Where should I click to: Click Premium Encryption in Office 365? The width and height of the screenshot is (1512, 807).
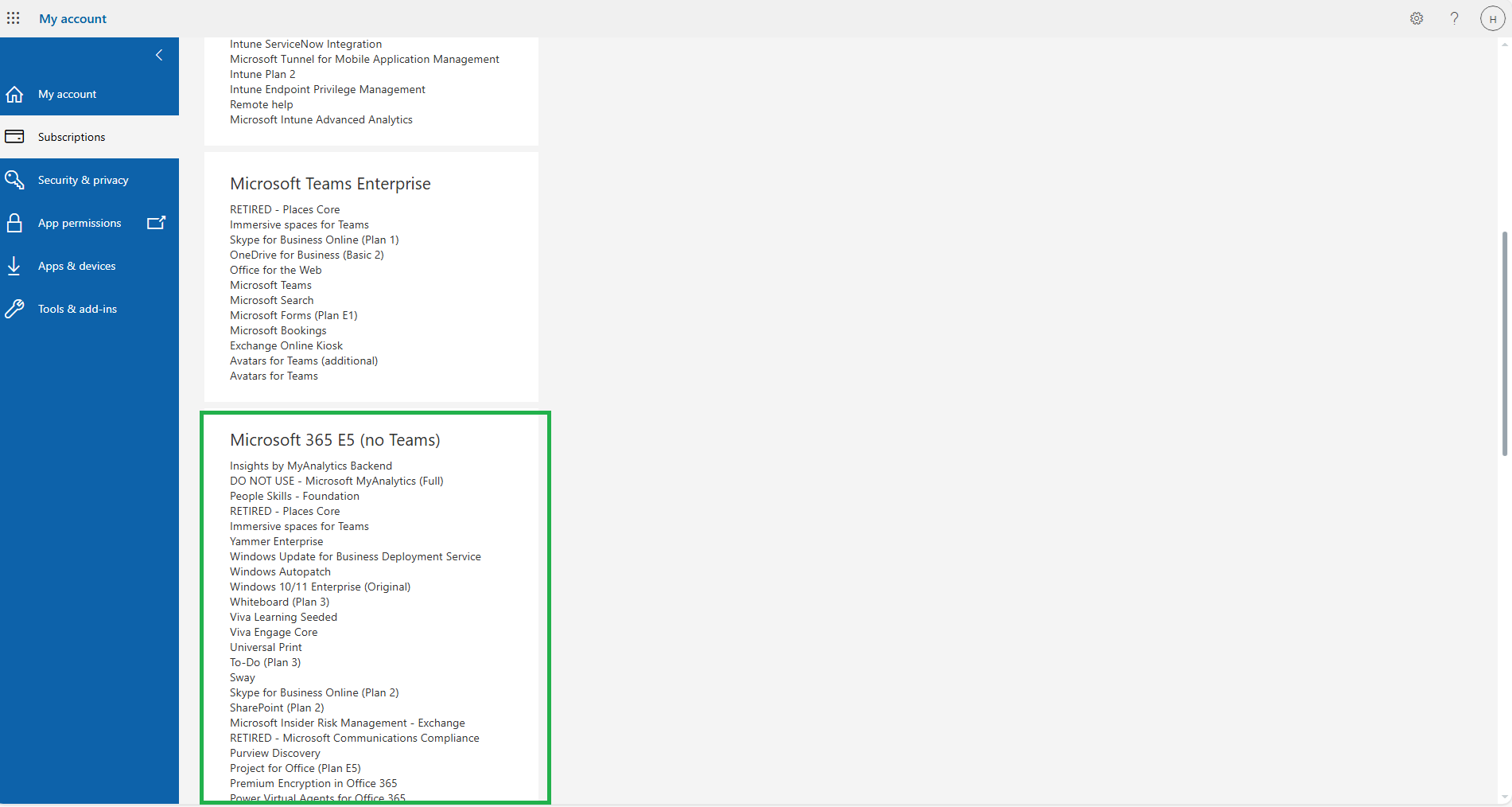313,783
